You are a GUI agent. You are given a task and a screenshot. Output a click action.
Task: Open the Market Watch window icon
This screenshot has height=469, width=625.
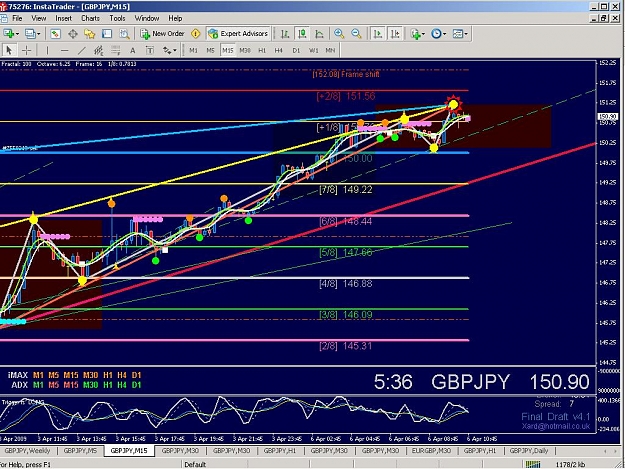coord(55,34)
